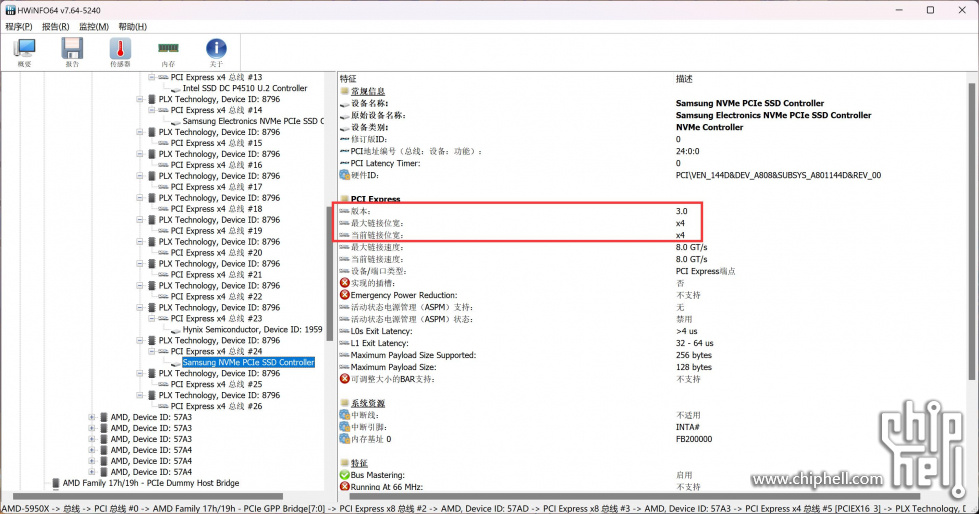Viewport: 979px width, 514px height.
Task: Click the folder icon of 常规信息 section
Action: point(345,91)
